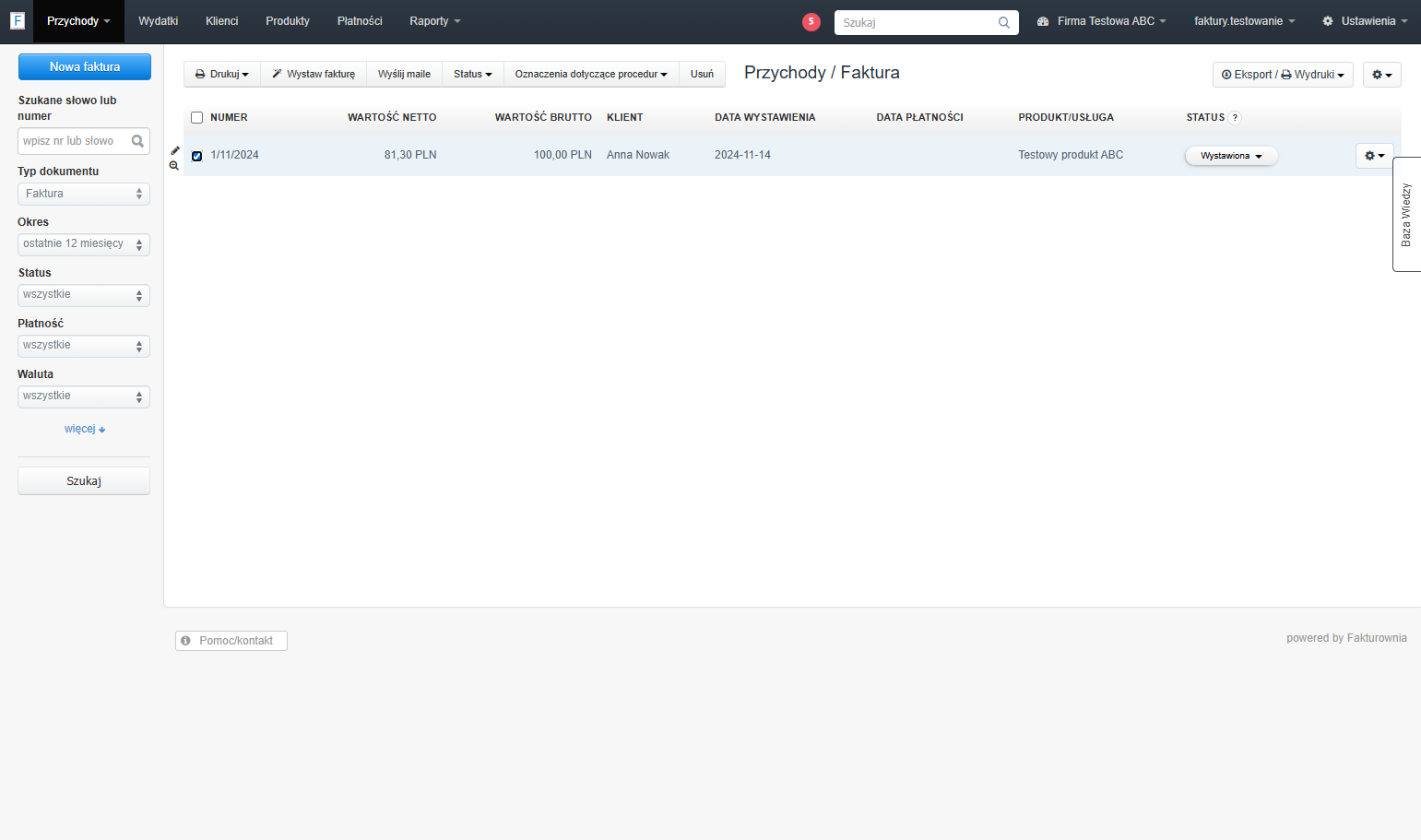Click the edit pencil icon for invoice 1/11/2024
The image size is (1421, 840).
(x=174, y=150)
